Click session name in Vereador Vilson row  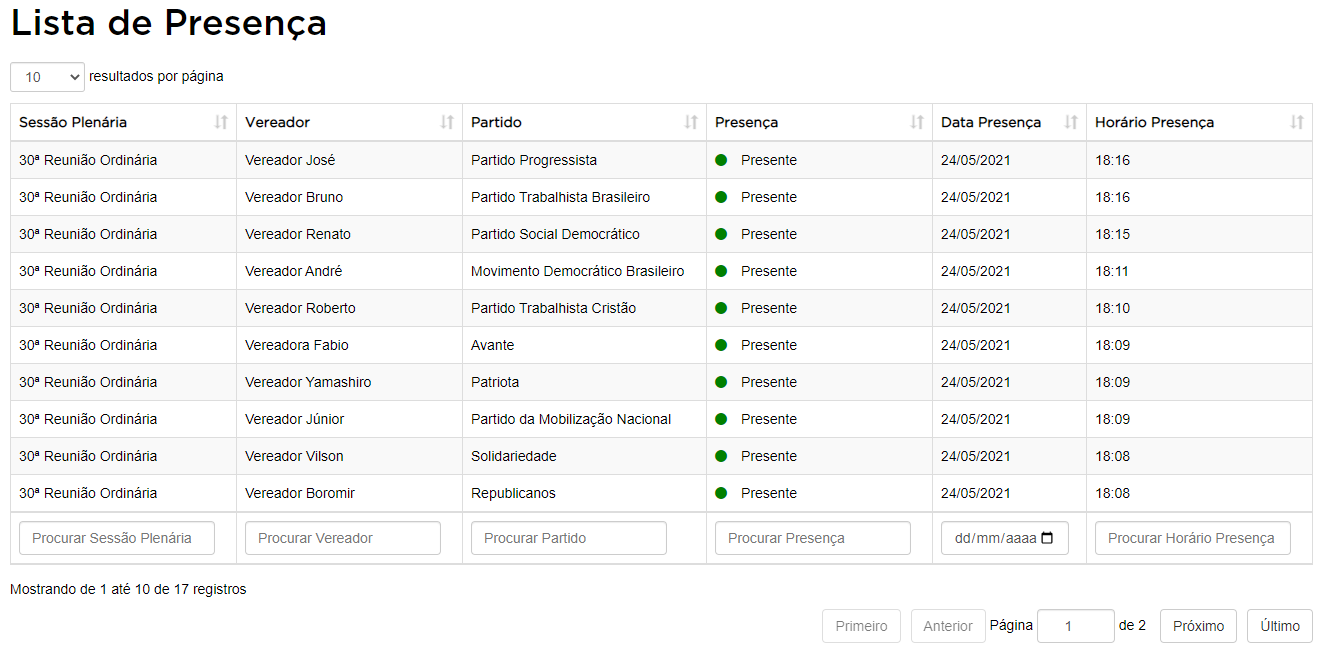click(88, 456)
